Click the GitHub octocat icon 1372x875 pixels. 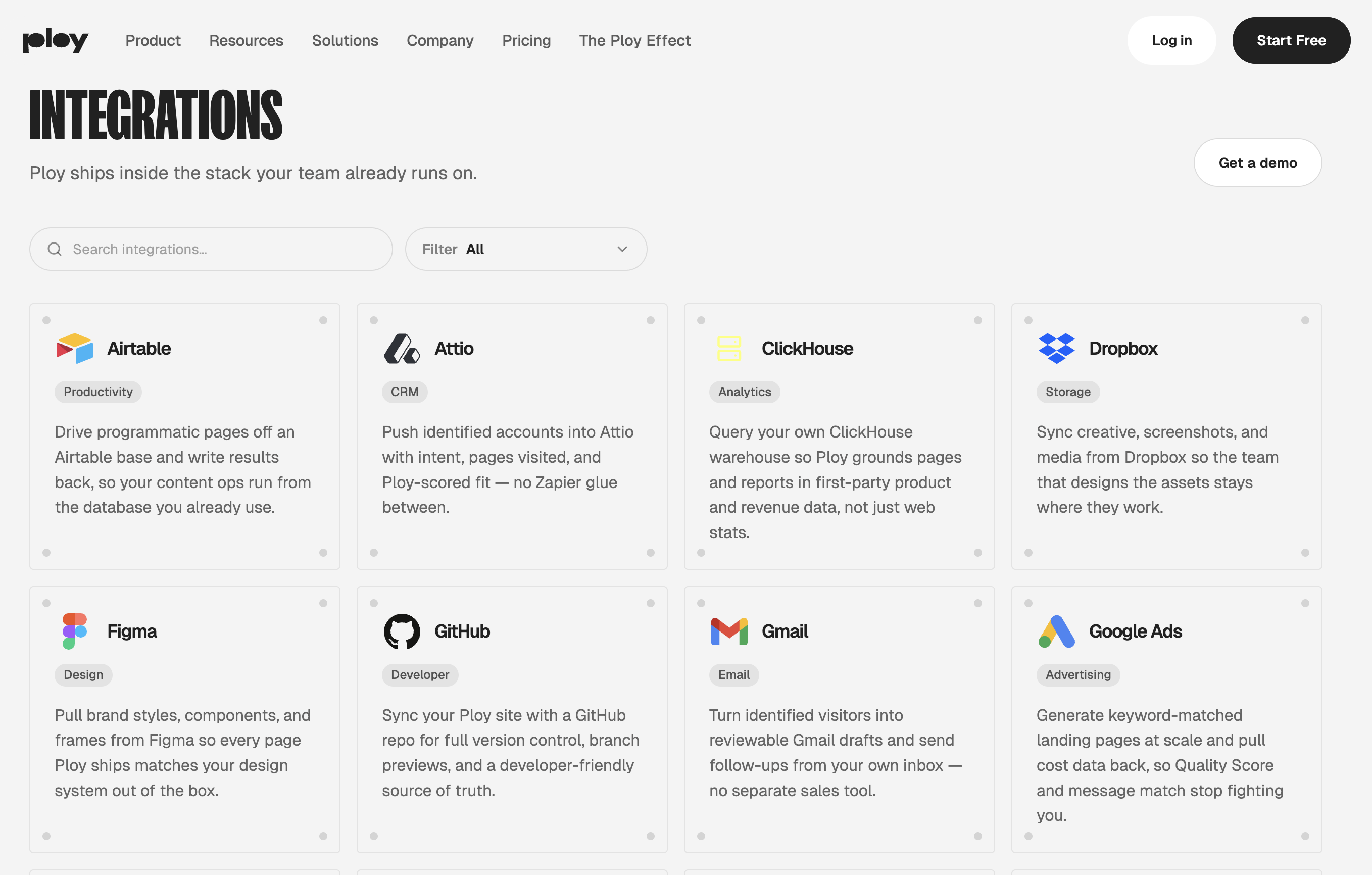pyautogui.click(x=402, y=631)
